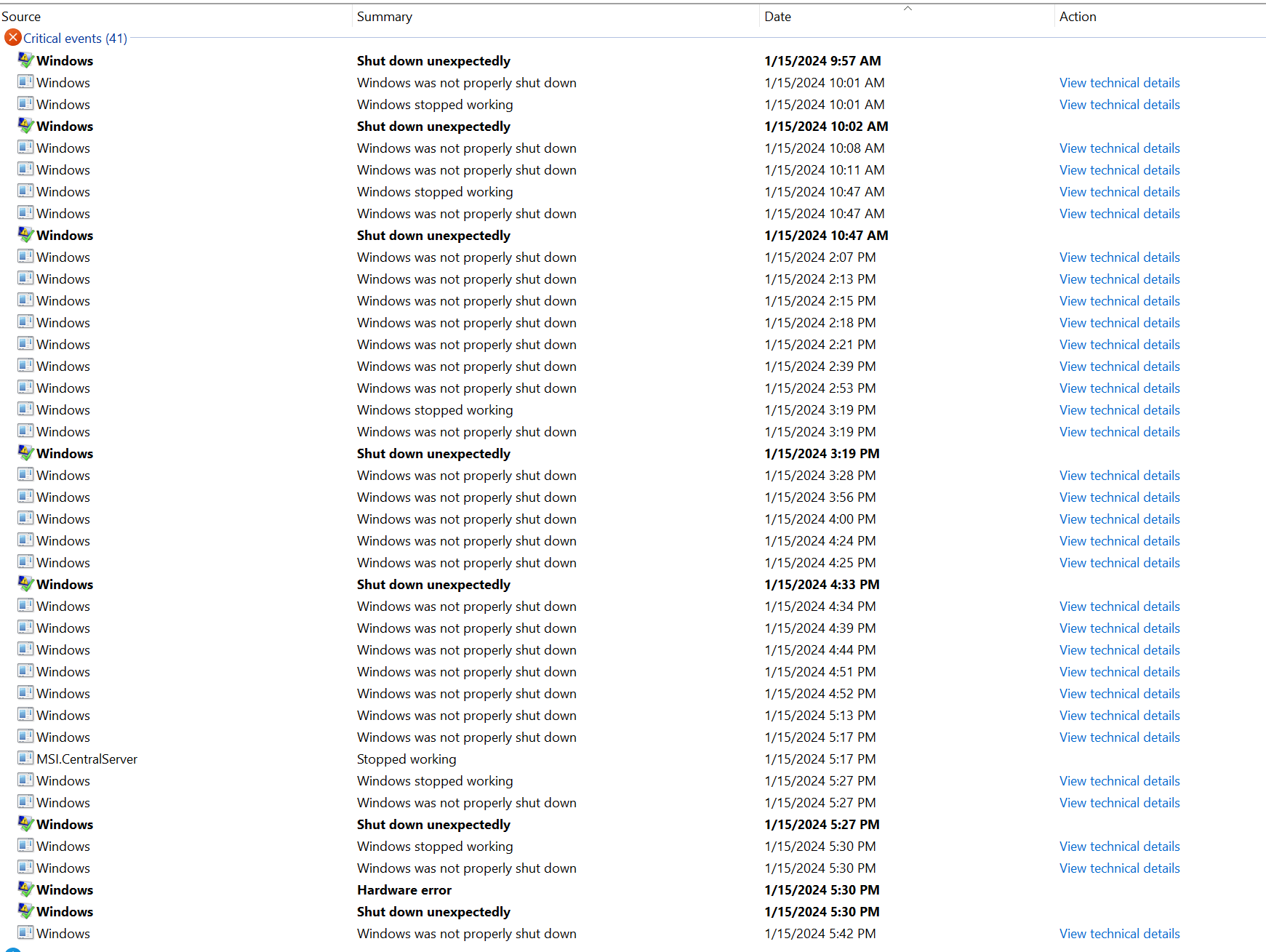
Task: Click report icon of 3:56 PM event
Action: [x=25, y=496]
